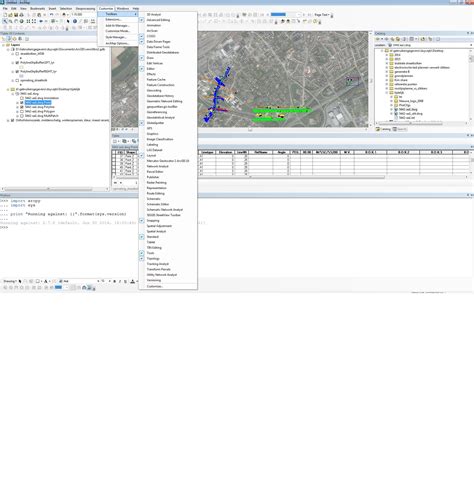
Task: Toggle PolylineDispBufferRIGHT layer checkbox
Action: tap(17, 72)
